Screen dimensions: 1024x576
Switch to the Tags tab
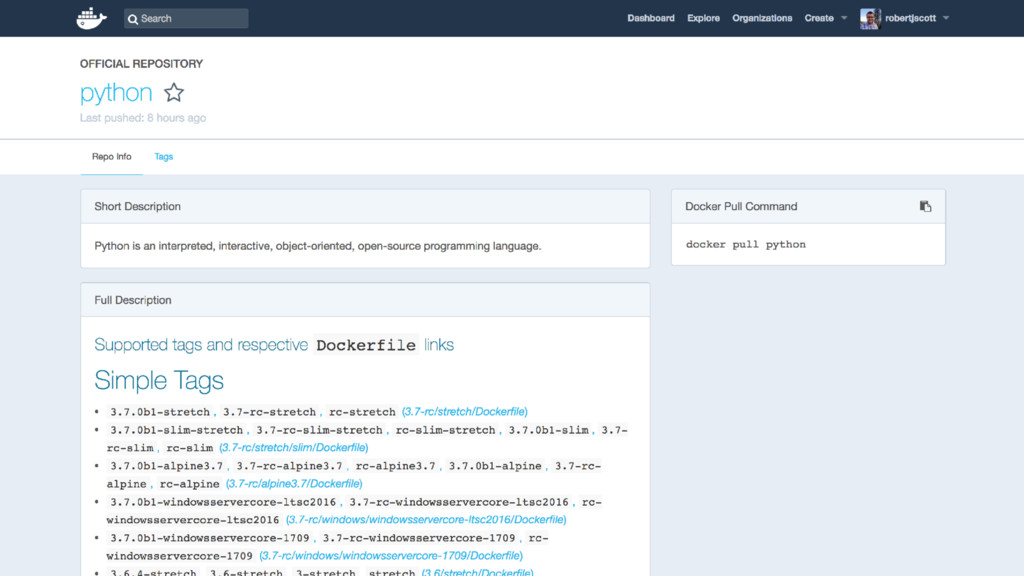coord(163,157)
